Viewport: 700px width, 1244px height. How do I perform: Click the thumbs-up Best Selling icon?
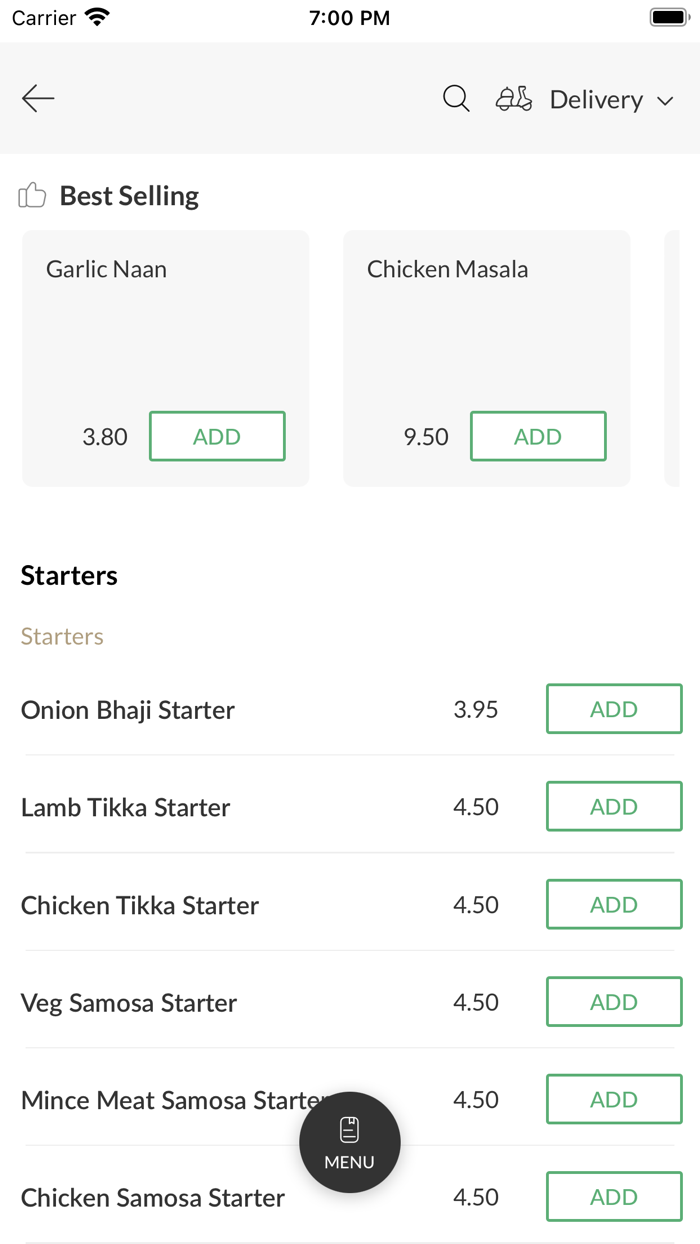(x=32, y=195)
